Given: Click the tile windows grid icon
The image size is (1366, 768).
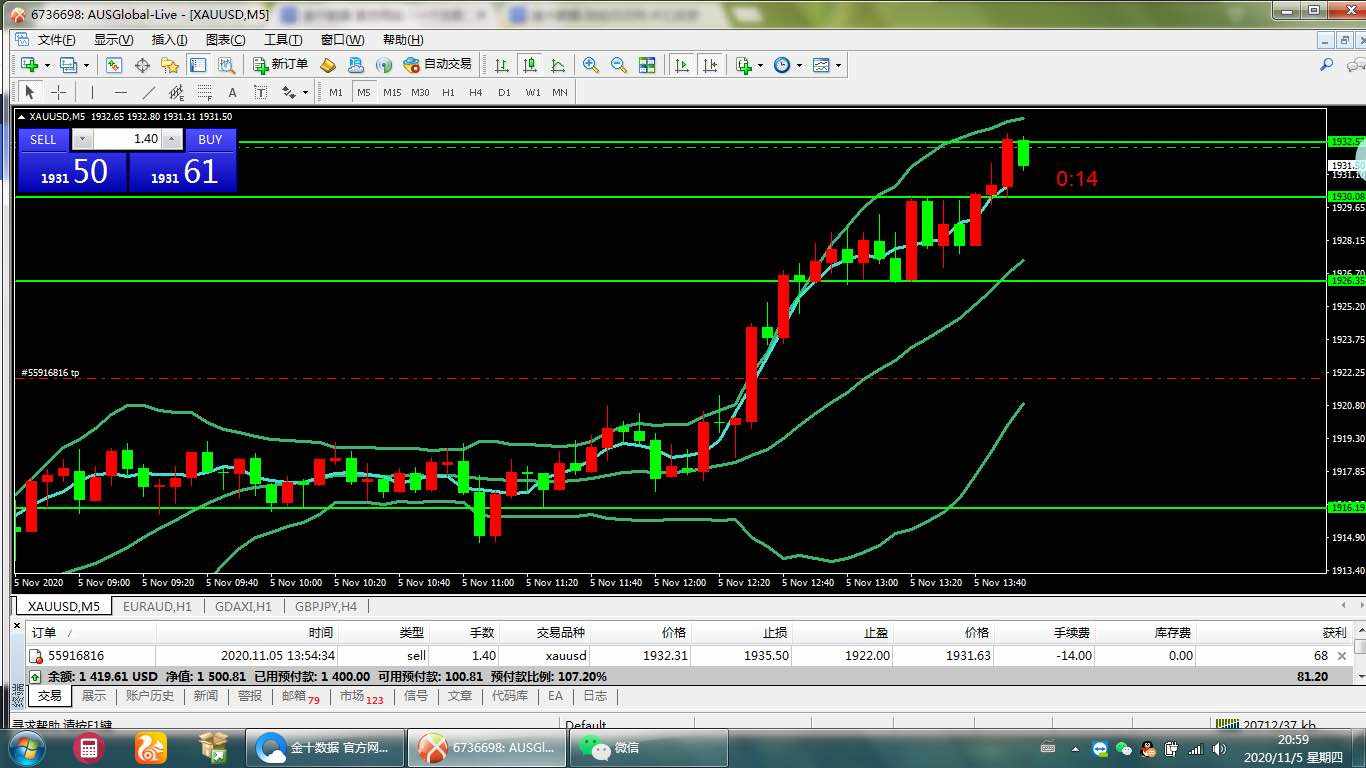Looking at the screenshot, I should tap(647, 65).
